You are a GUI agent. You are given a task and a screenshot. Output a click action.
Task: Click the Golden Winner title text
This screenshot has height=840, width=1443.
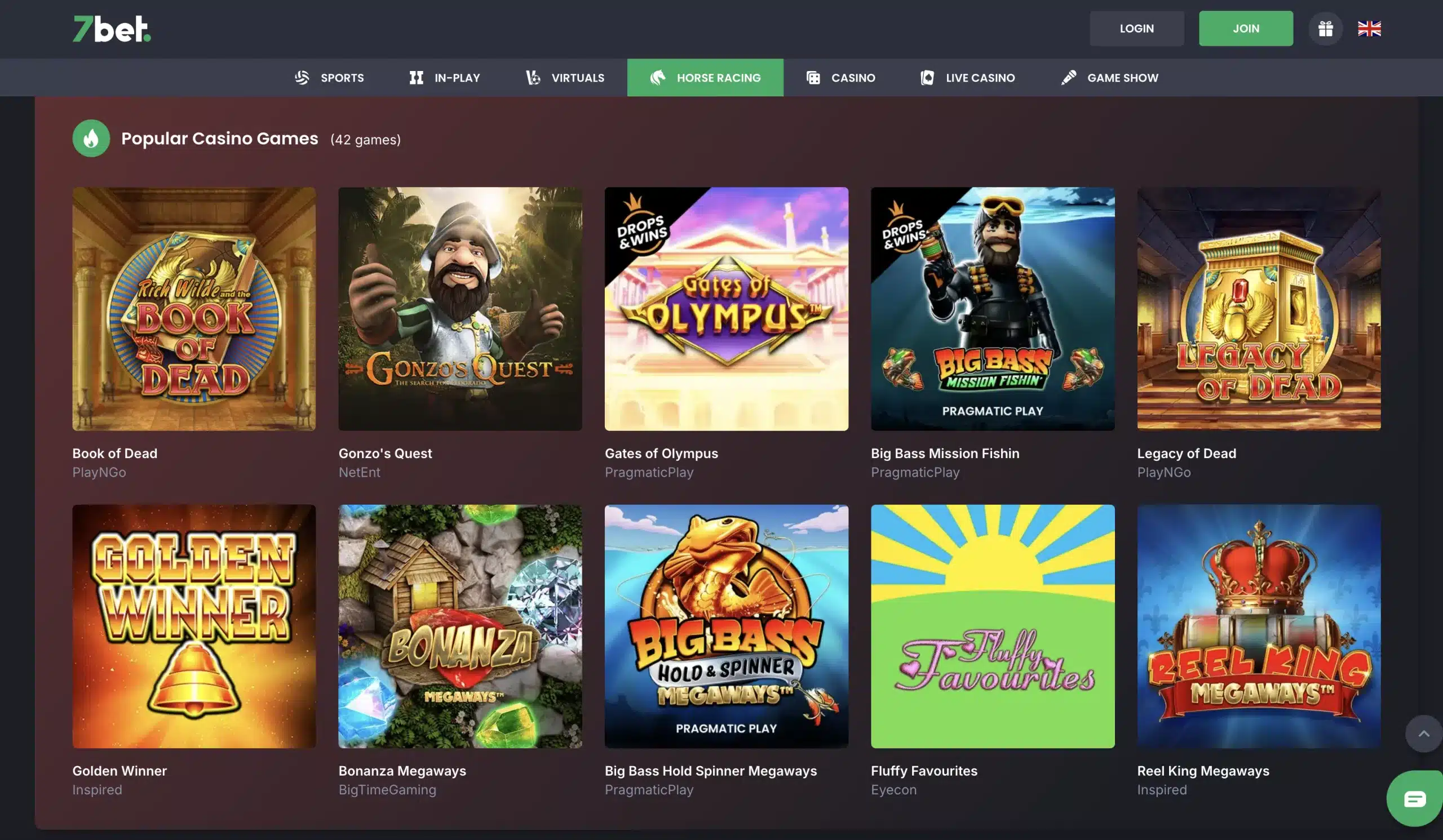pos(119,771)
